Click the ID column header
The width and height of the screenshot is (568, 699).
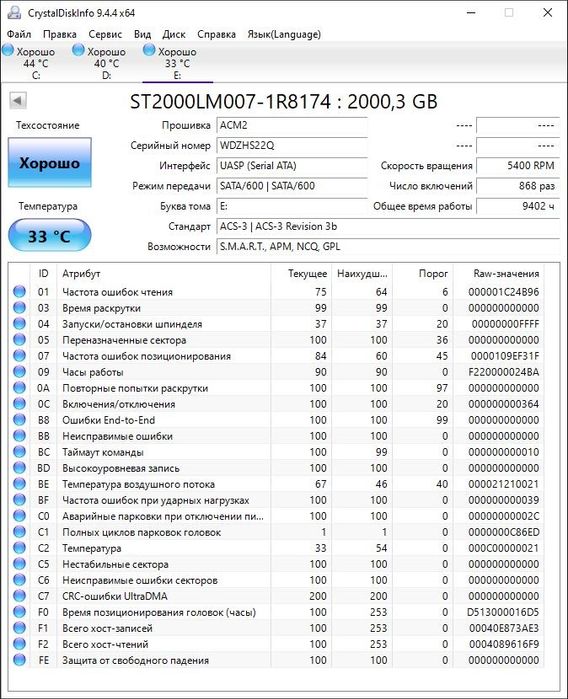43,273
